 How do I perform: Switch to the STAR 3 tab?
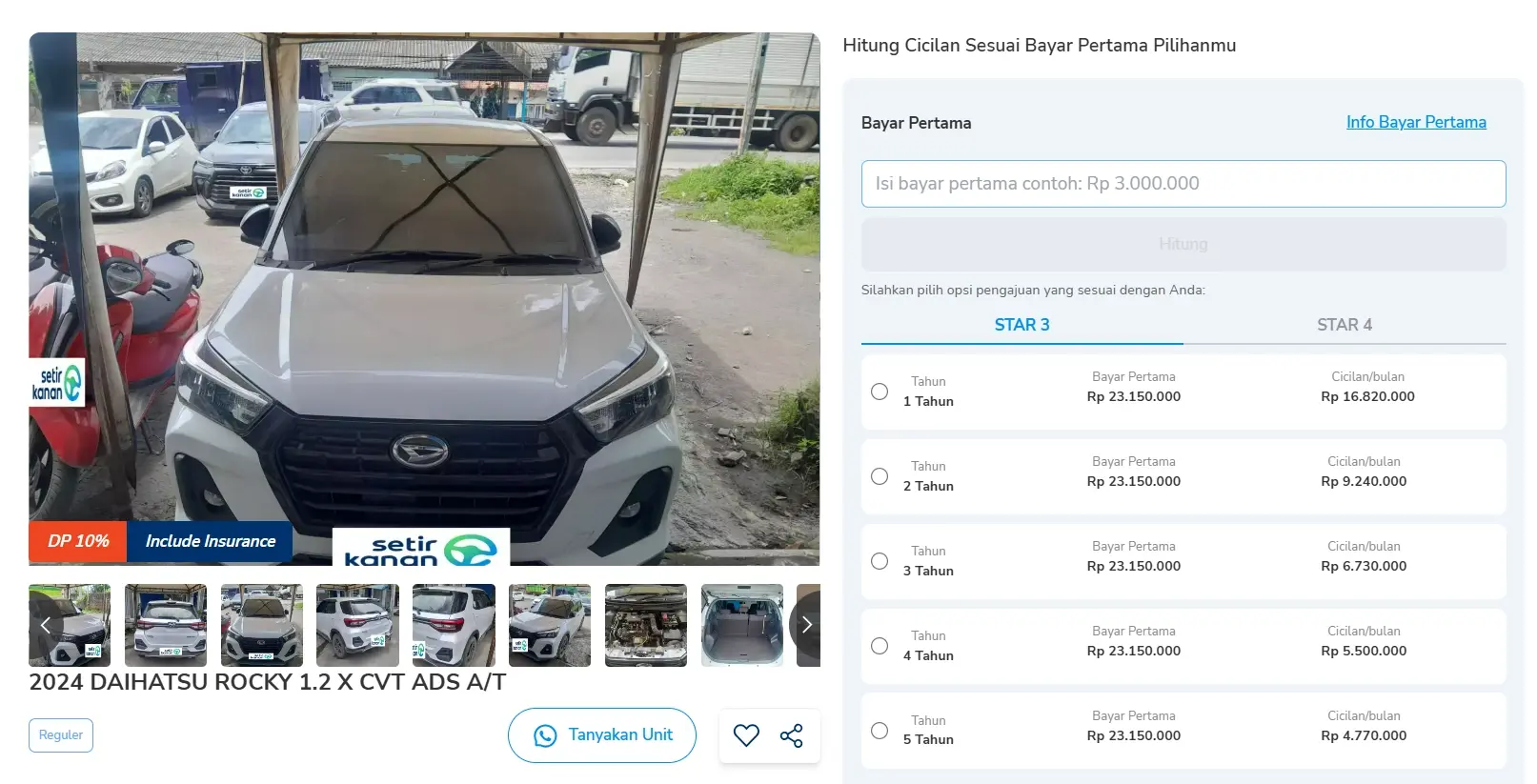click(1021, 325)
